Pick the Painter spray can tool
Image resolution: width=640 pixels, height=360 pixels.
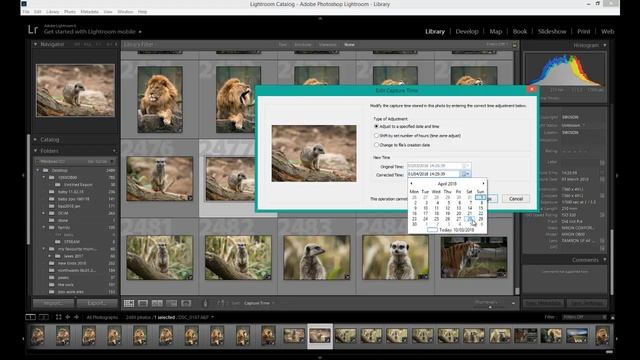click(205, 303)
